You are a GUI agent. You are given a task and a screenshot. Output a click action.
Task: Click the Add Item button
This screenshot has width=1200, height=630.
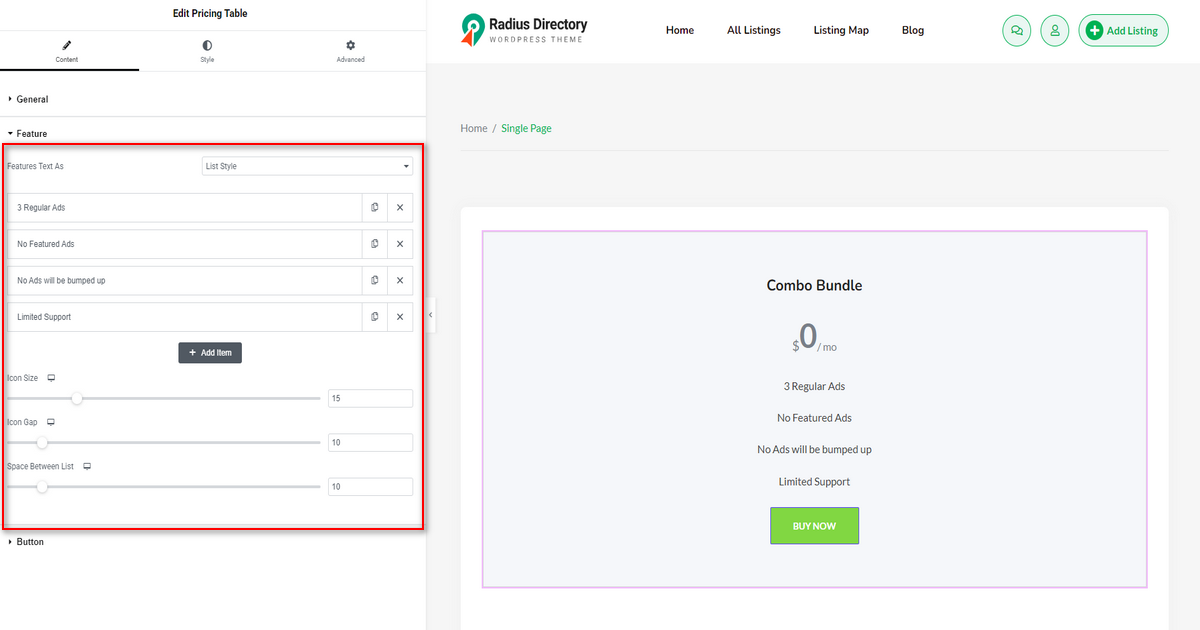(210, 353)
